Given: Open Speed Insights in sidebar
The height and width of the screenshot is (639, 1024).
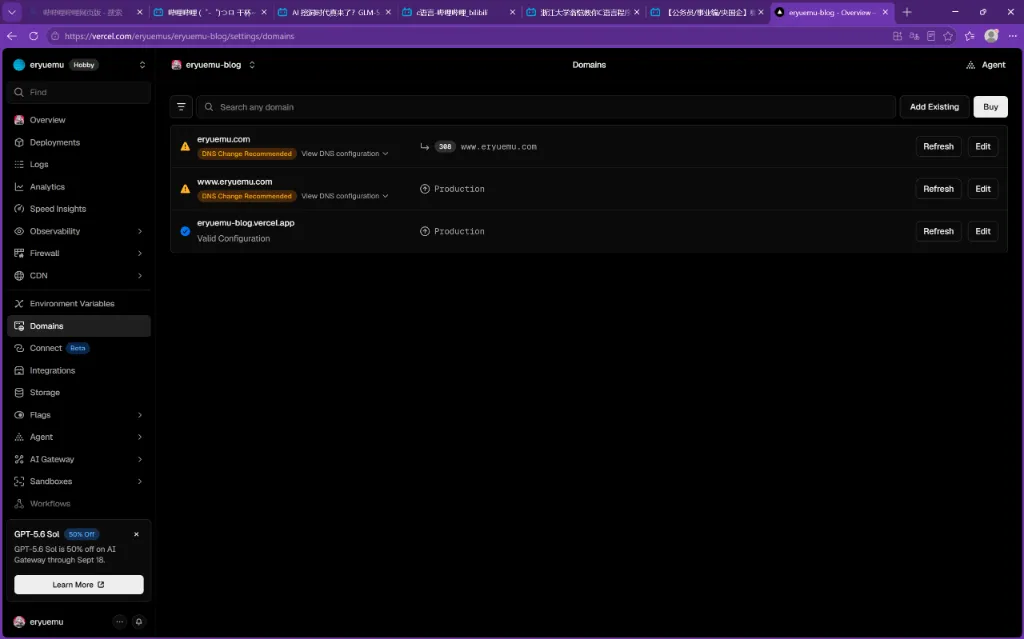Looking at the screenshot, I should pos(79,209).
